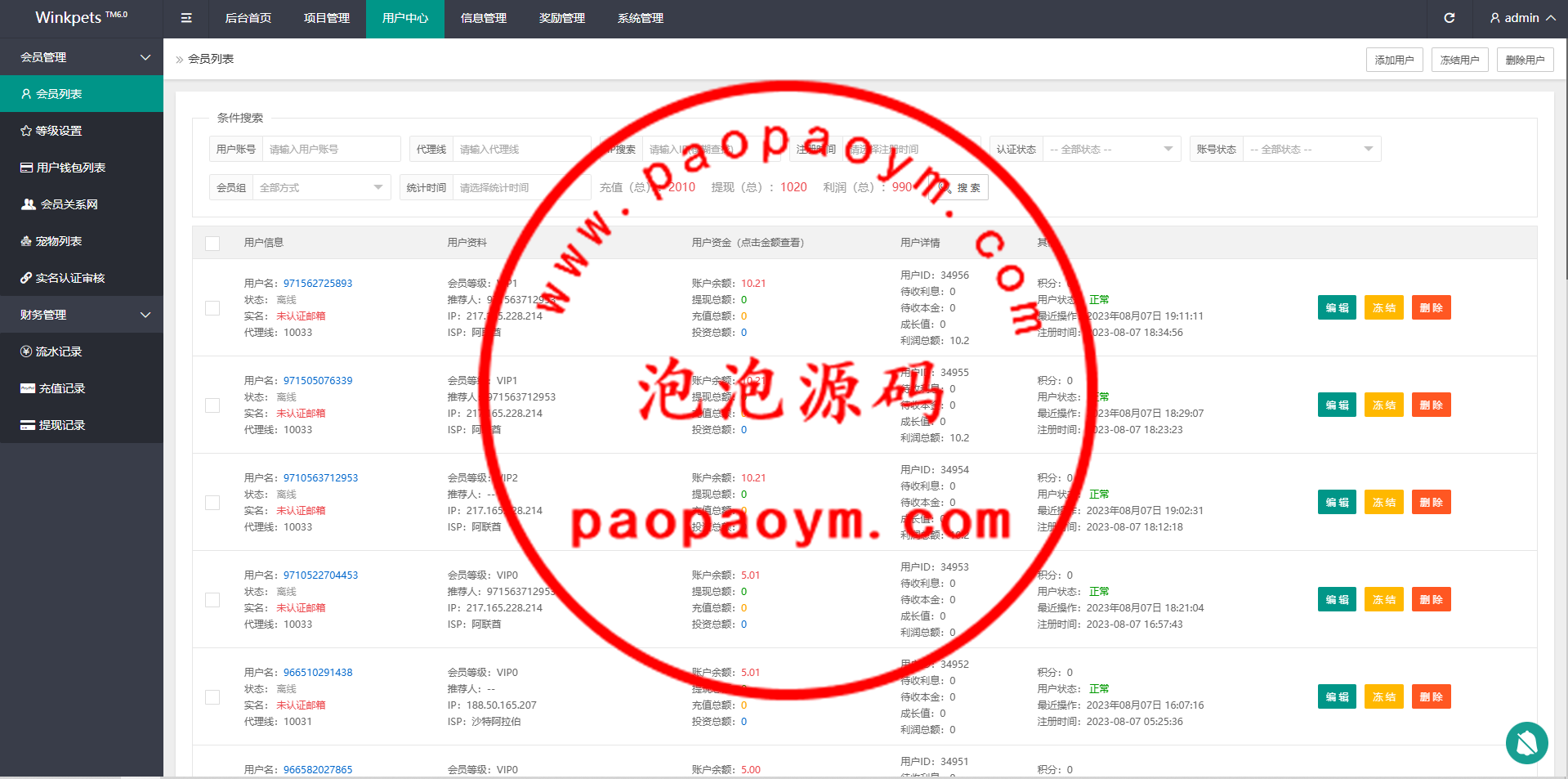Open username link 9710563712953
The height and width of the screenshot is (779, 1568).
pyautogui.click(x=320, y=478)
